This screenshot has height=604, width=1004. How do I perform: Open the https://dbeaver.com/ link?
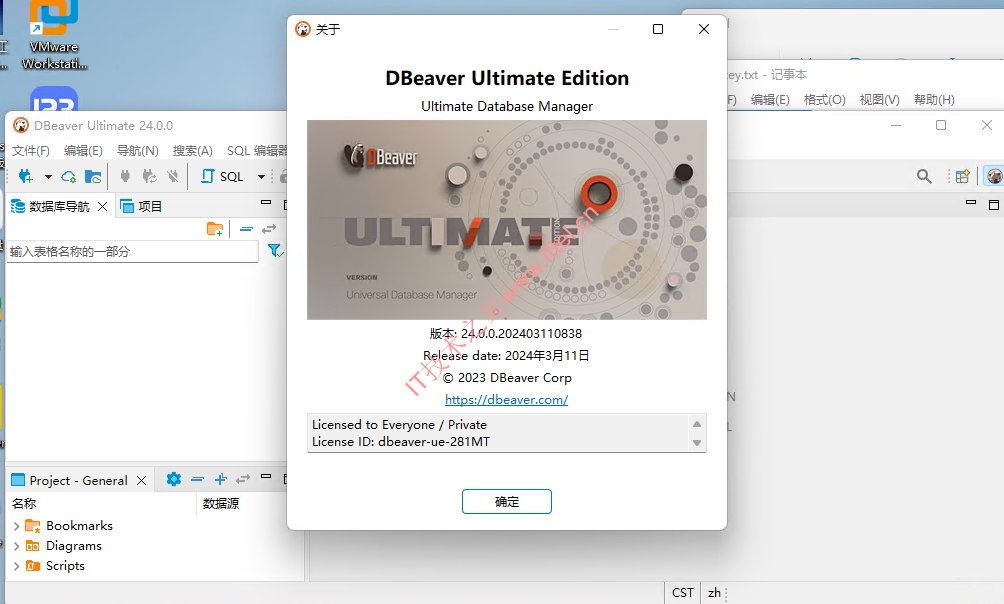pyautogui.click(x=506, y=400)
